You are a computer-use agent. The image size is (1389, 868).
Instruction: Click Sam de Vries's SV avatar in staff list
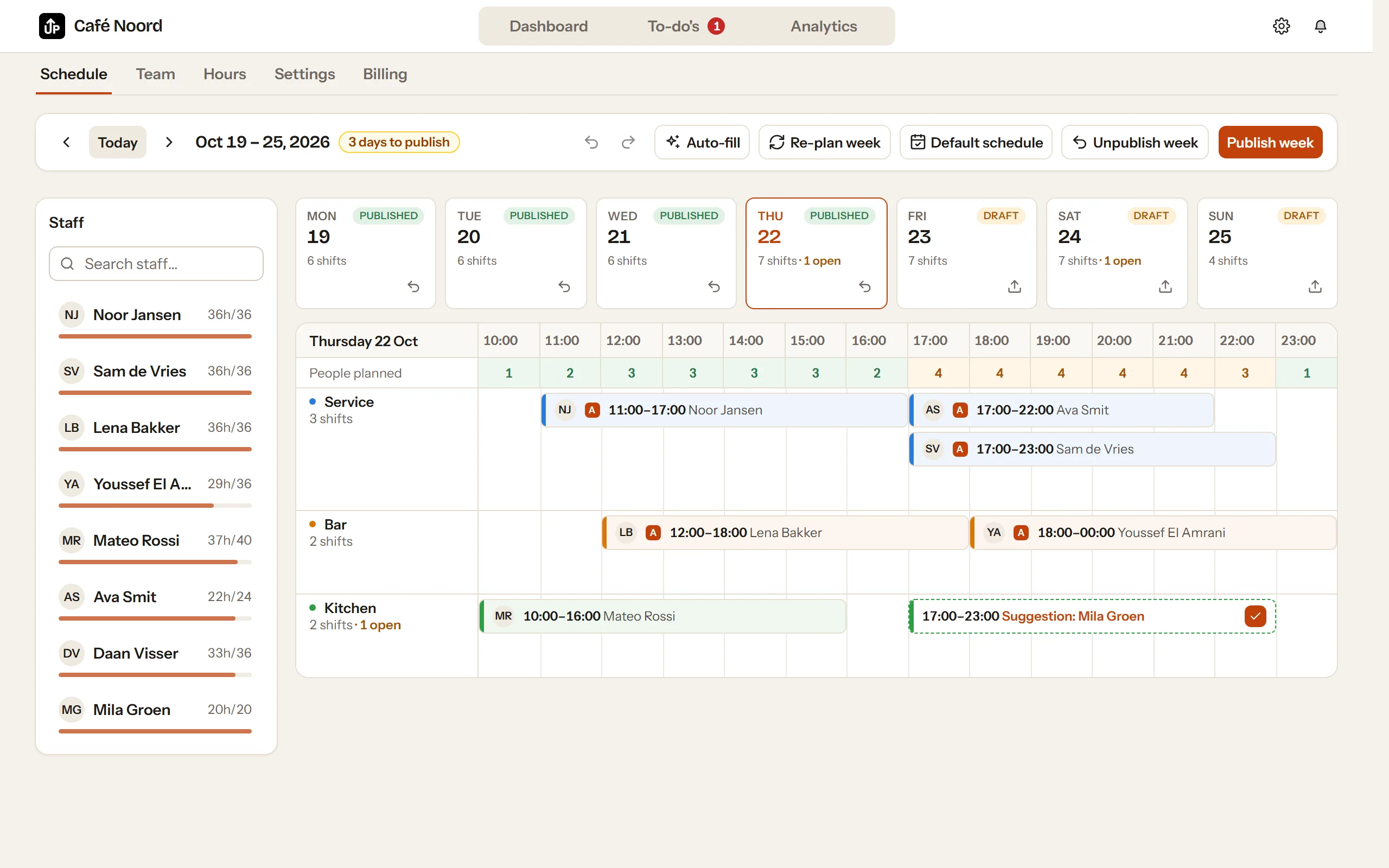coord(71,371)
